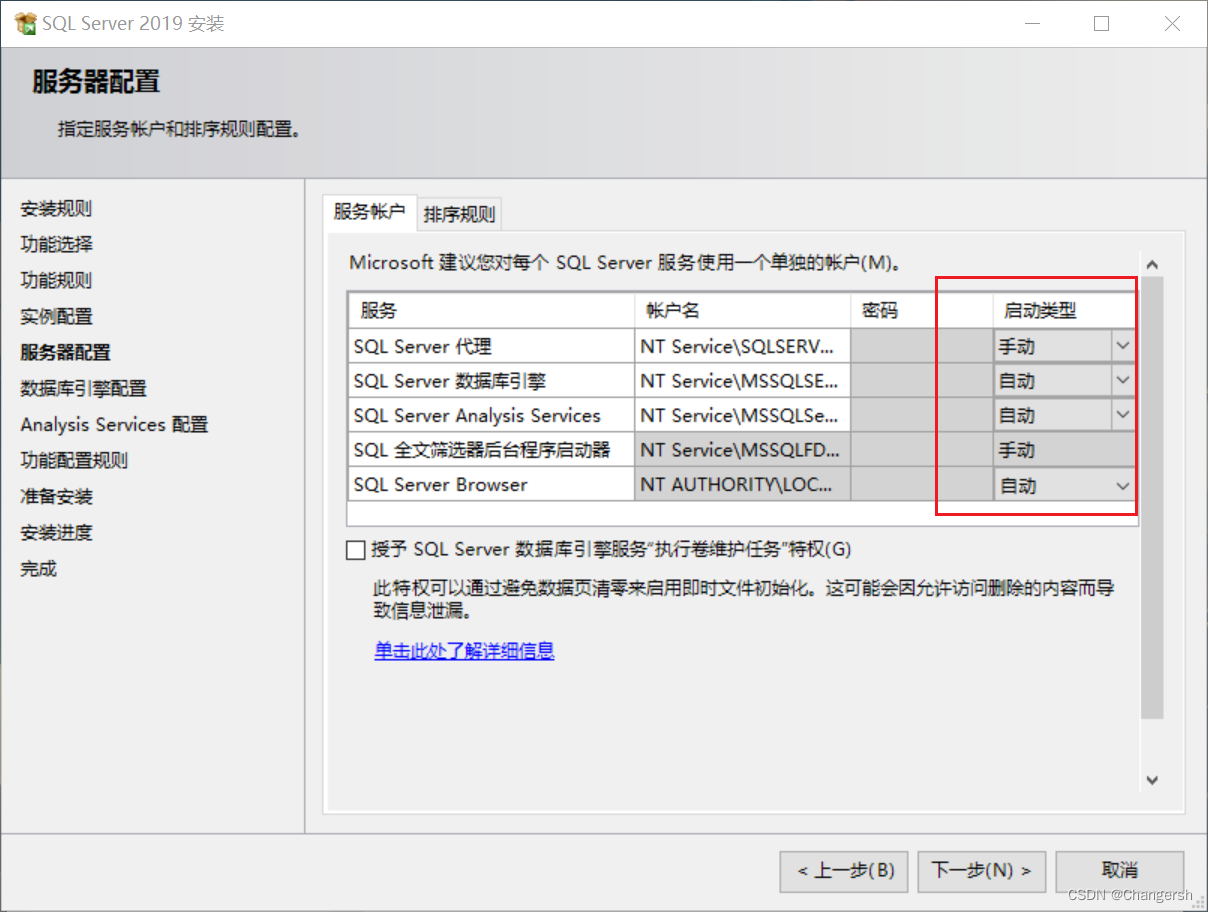Click the password cell for SQL Server 代理

click(921, 346)
